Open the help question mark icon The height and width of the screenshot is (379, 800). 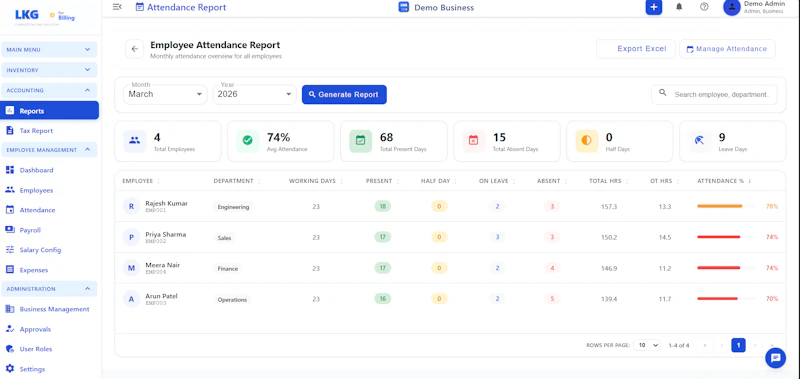(x=704, y=7)
